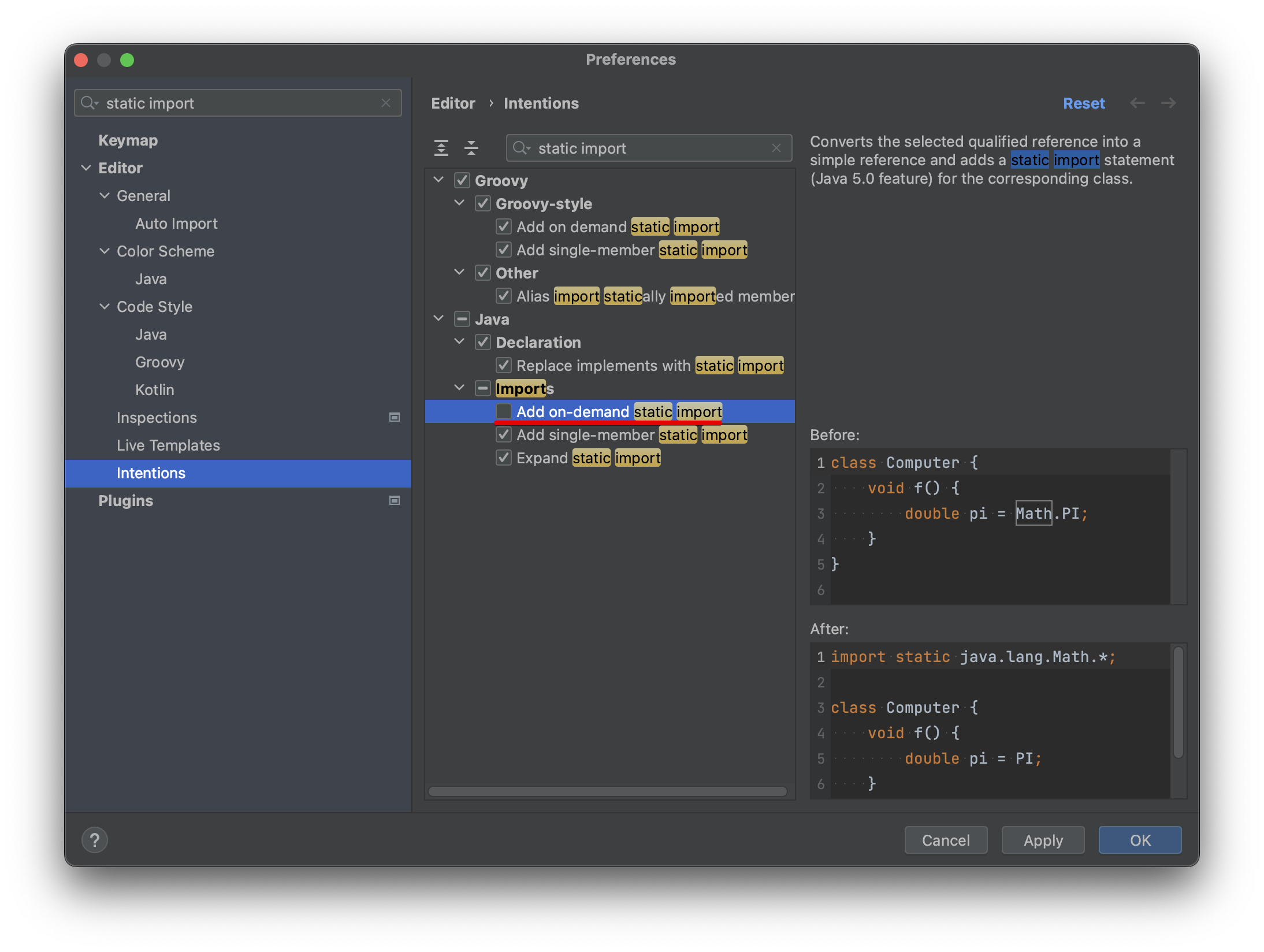This screenshot has height=952, width=1264.
Task: Click the Reset link
Action: click(x=1084, y=103)
